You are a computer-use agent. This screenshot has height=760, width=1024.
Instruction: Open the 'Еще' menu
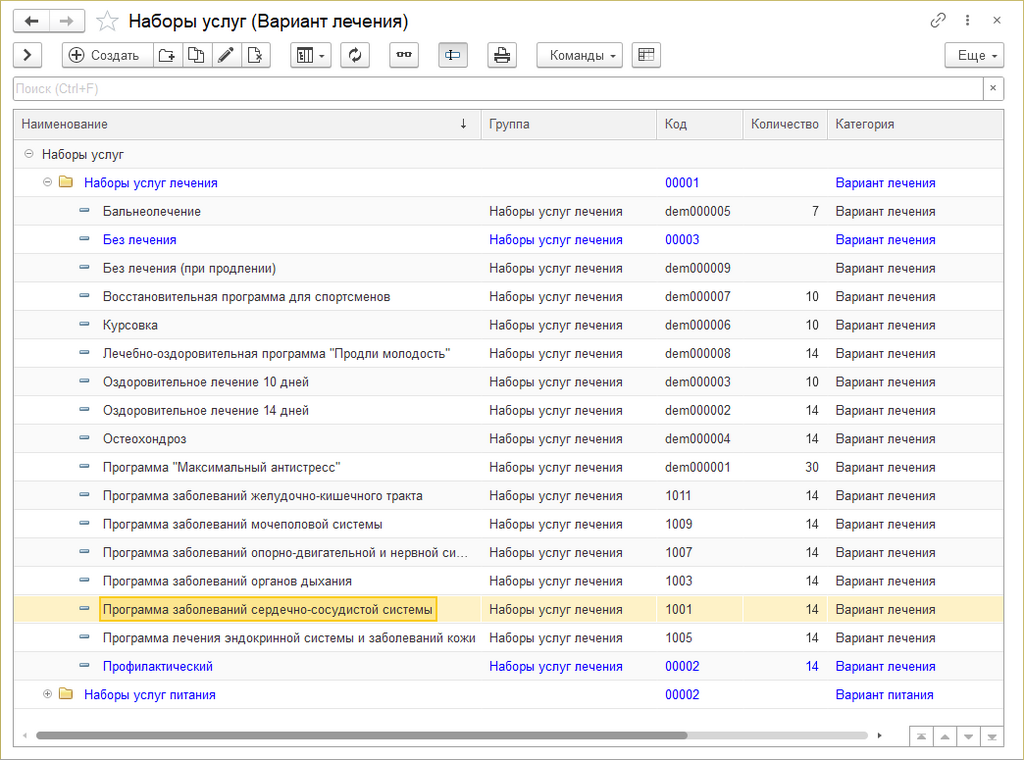(x=973, y=55)
